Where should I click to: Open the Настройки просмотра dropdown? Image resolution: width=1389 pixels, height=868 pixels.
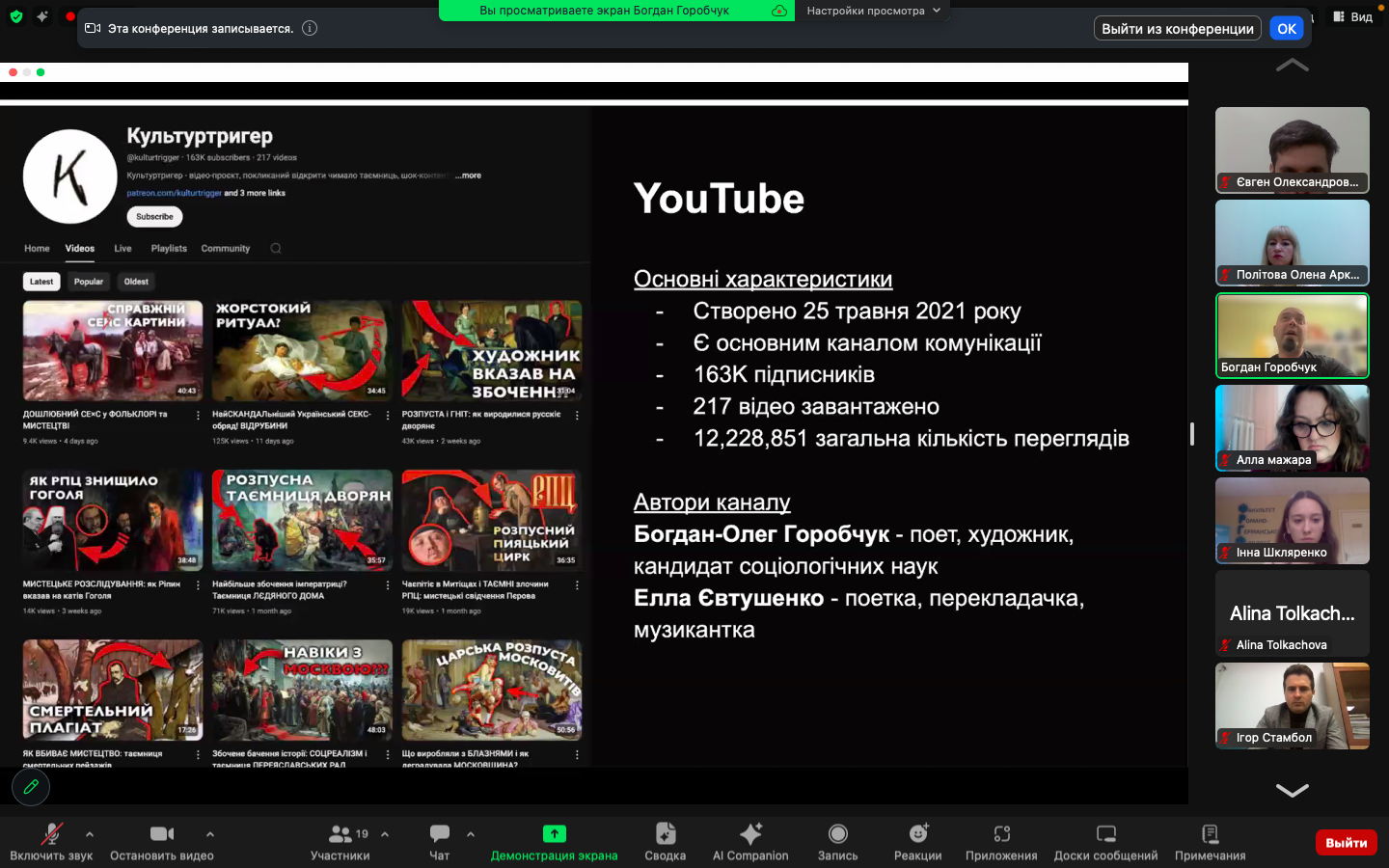pyautogui.click(x=872, y=11)
